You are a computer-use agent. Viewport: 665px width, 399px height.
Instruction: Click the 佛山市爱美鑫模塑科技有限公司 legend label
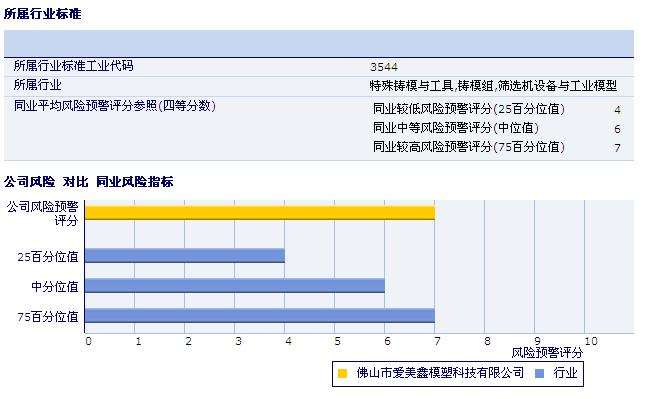click(x=440, y=373)
